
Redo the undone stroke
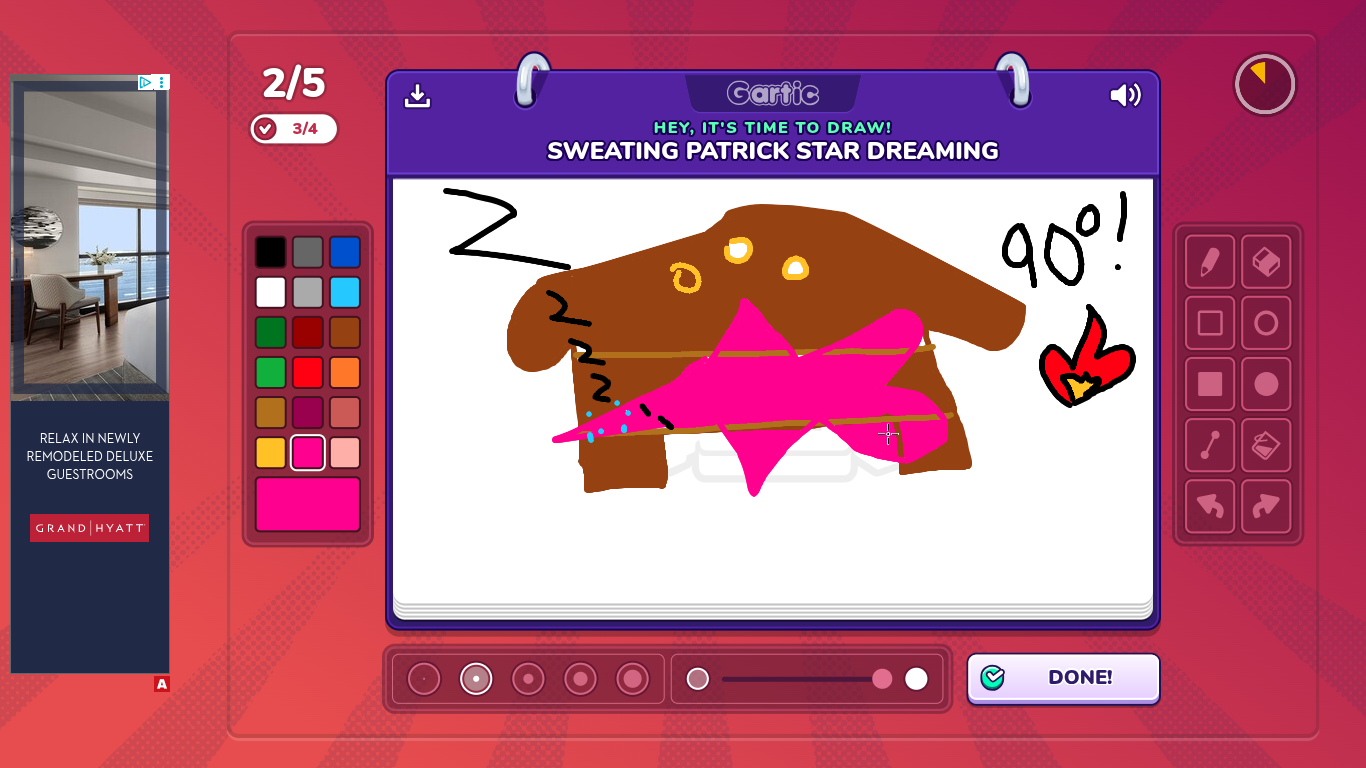click(x=1266, y=506)
